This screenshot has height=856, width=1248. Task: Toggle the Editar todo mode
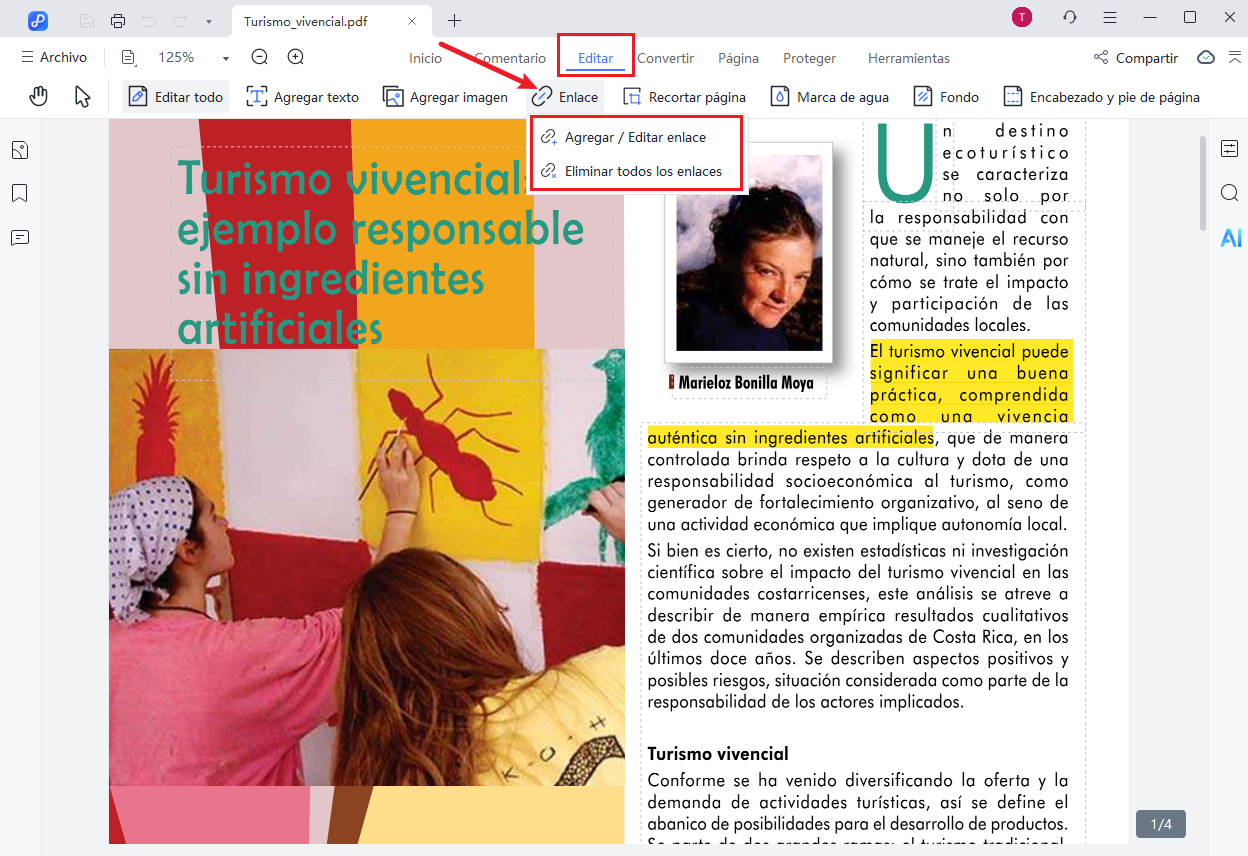pos(176,97)
